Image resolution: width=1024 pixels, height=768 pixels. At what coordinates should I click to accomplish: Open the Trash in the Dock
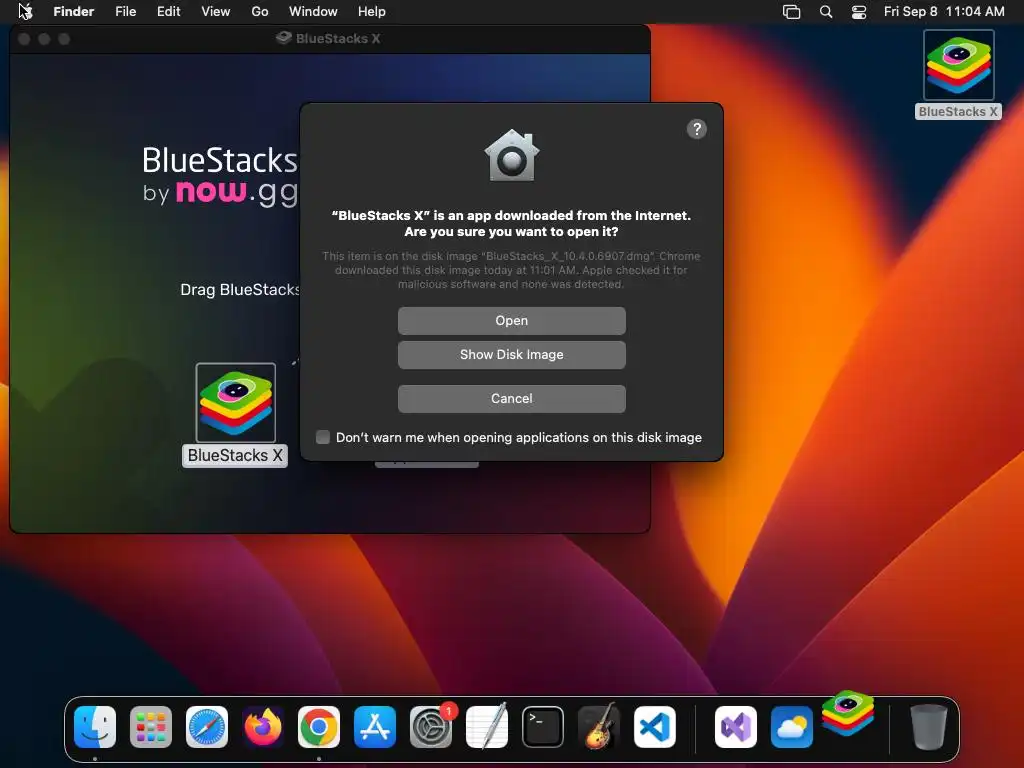click(929, 727)
